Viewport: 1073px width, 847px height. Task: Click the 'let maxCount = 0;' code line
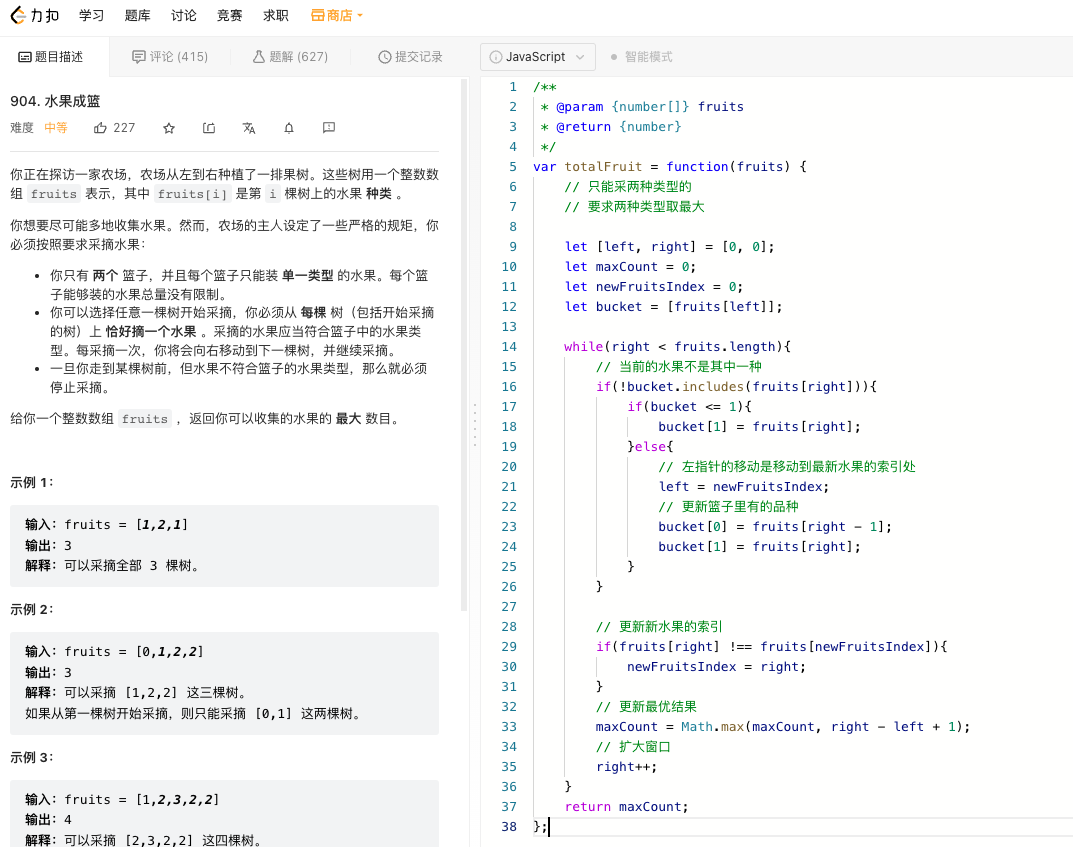coord(630,267)
